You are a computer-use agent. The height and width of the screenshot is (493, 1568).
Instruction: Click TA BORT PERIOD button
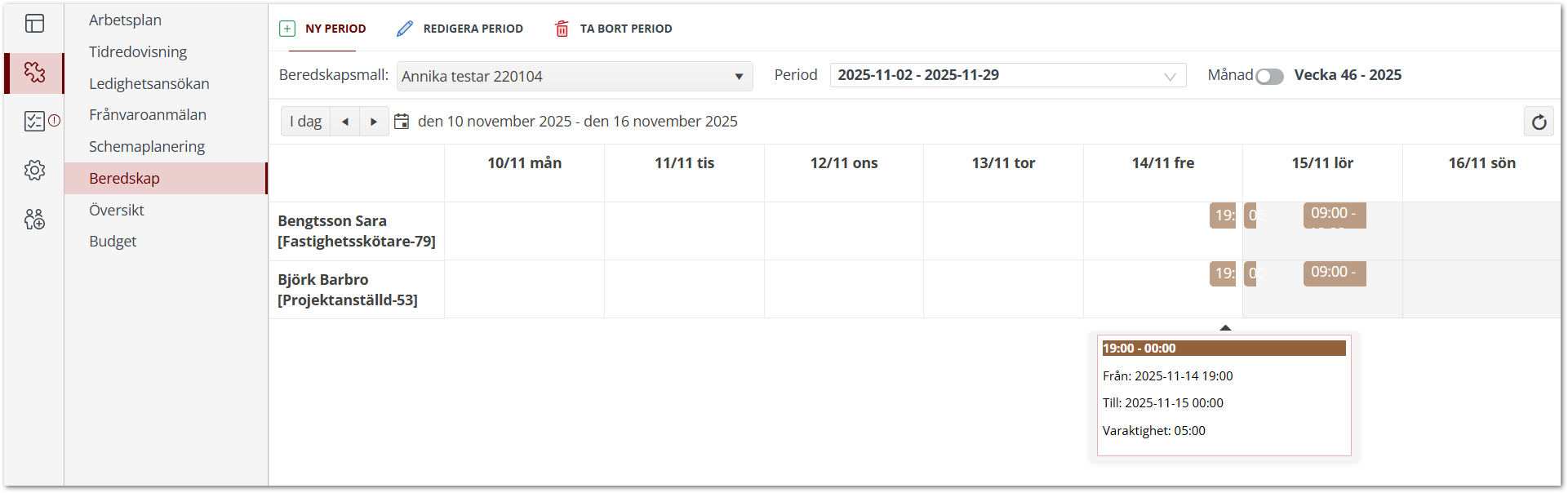(x=614, y=29)
